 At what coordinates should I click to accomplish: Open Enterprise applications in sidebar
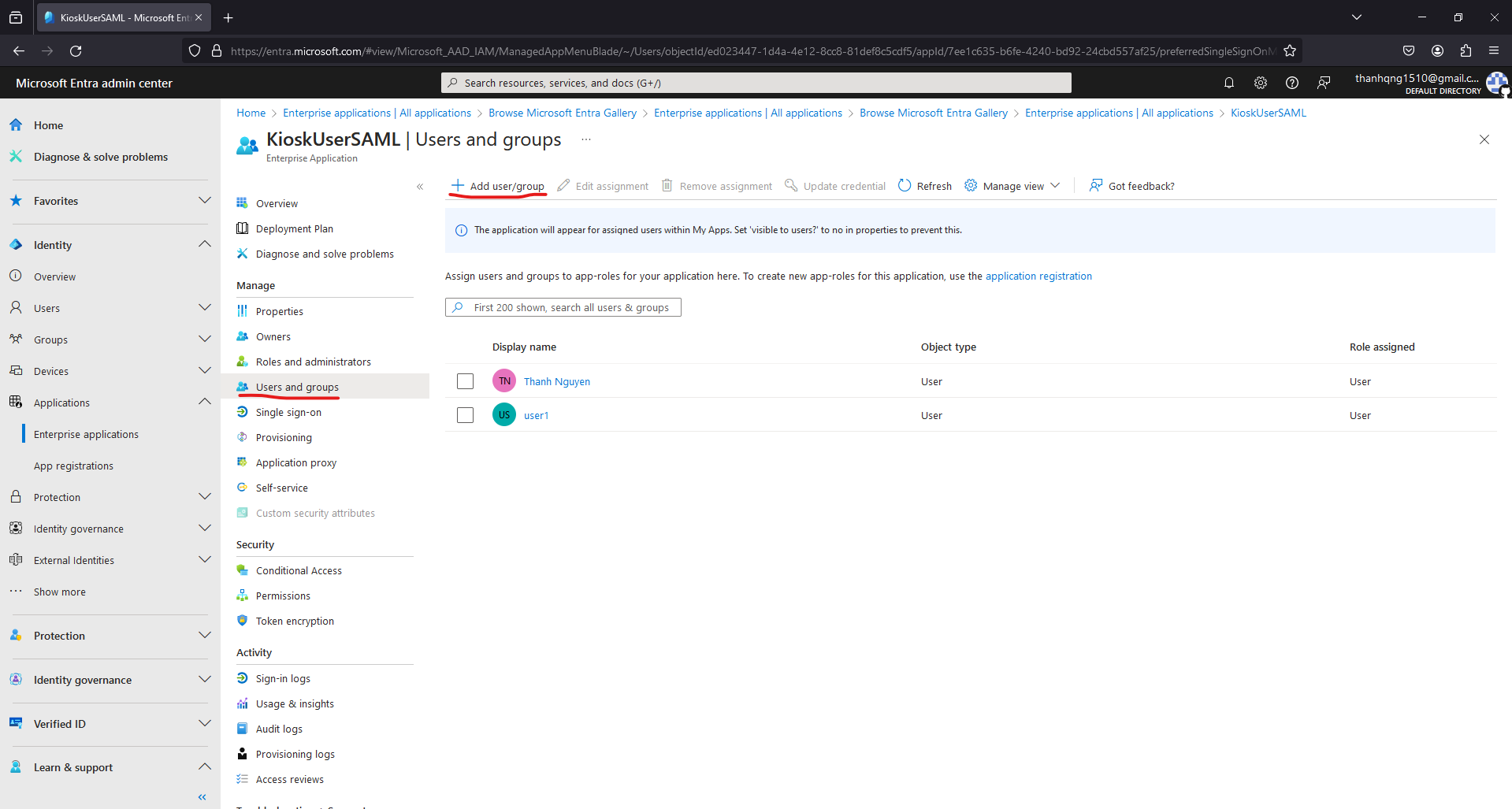click(86, 434)
